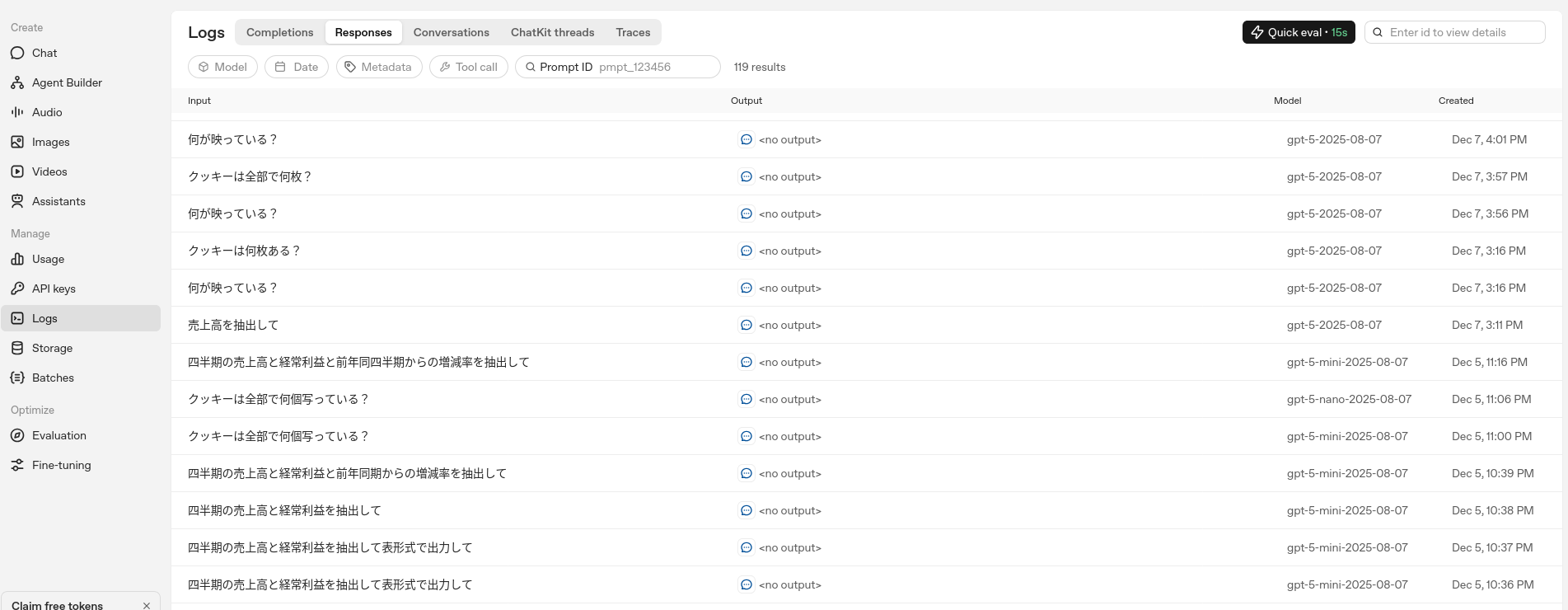This screenshot has height=610, width=1568.
Task: Switch to the Traces tab
Action: [x=633, y=32]
